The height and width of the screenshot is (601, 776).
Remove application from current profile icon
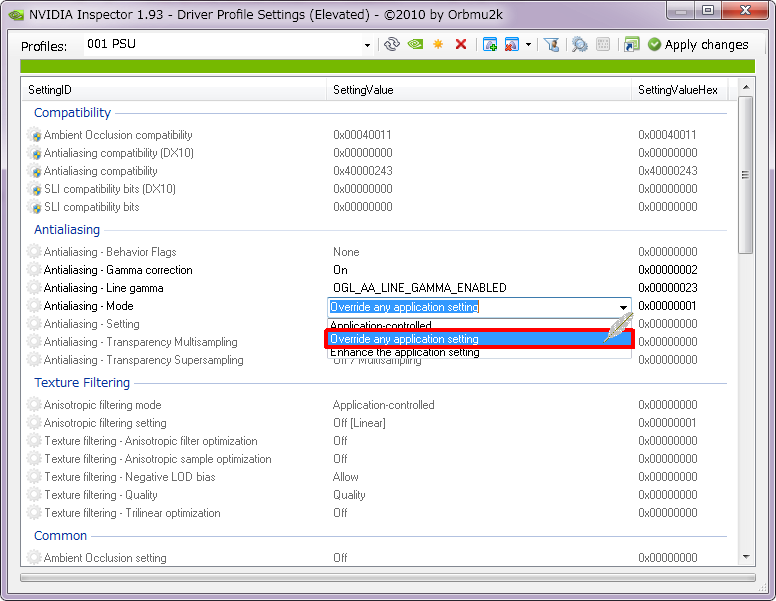point(511,45)
